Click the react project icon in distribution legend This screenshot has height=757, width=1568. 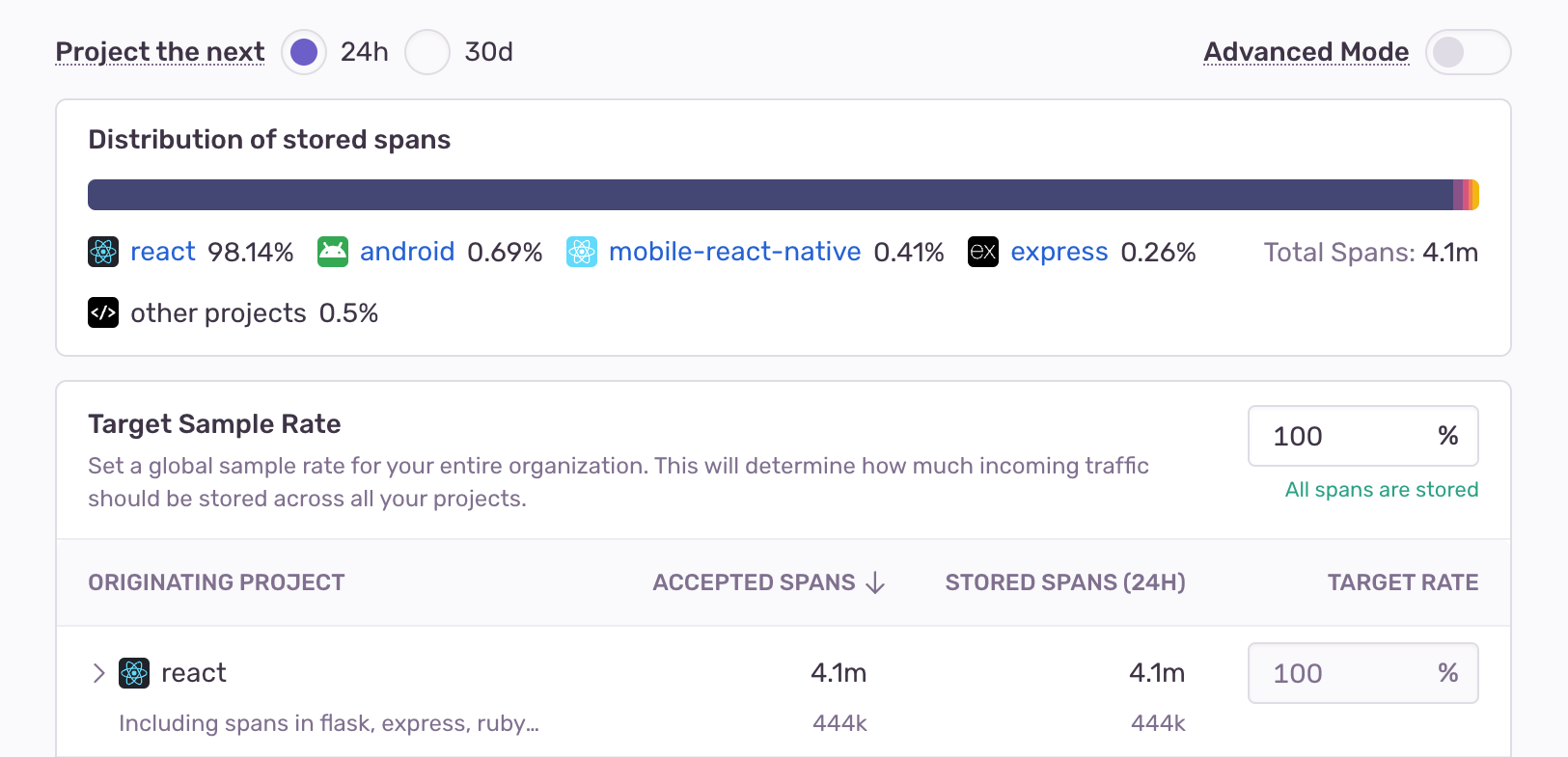103,252
